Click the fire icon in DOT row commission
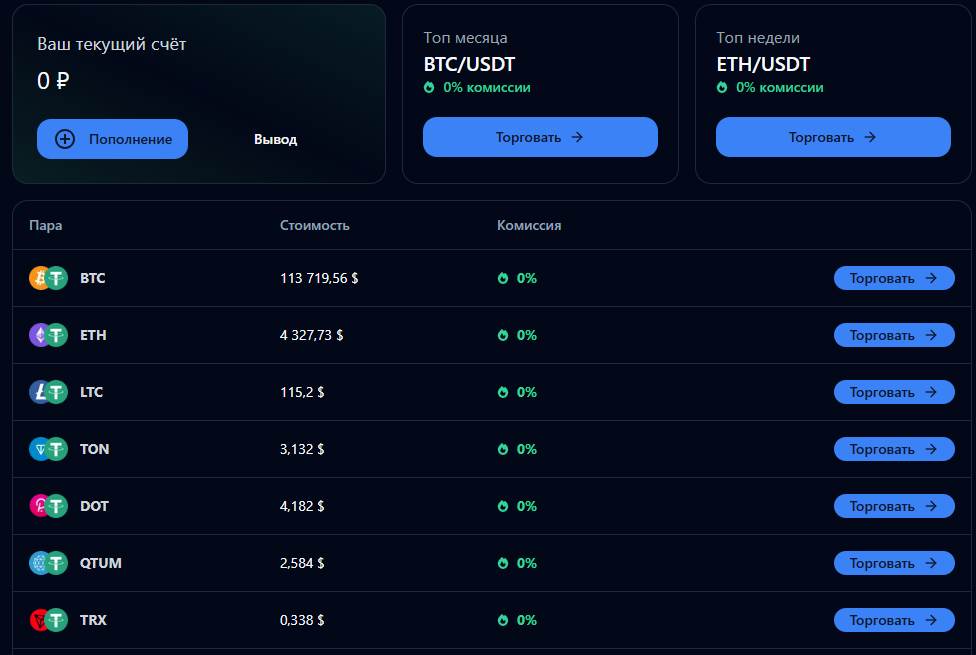The width and height of the screenshot is (976, 655). 503,506
